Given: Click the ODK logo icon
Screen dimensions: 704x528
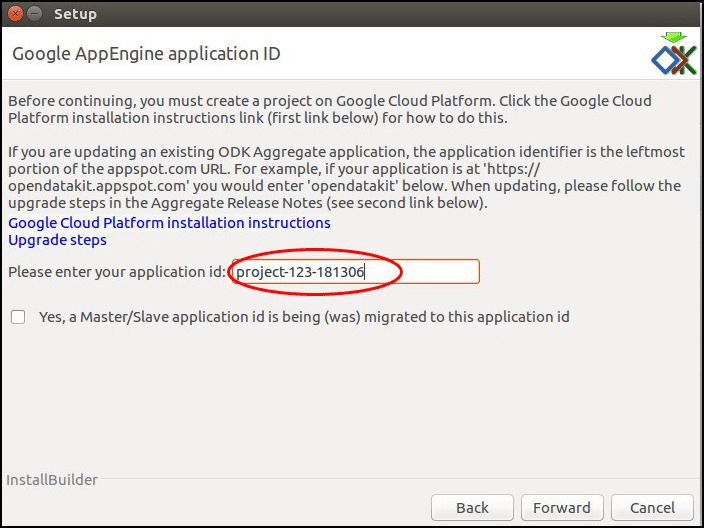Looking at the screenshot, I should 673,53.
